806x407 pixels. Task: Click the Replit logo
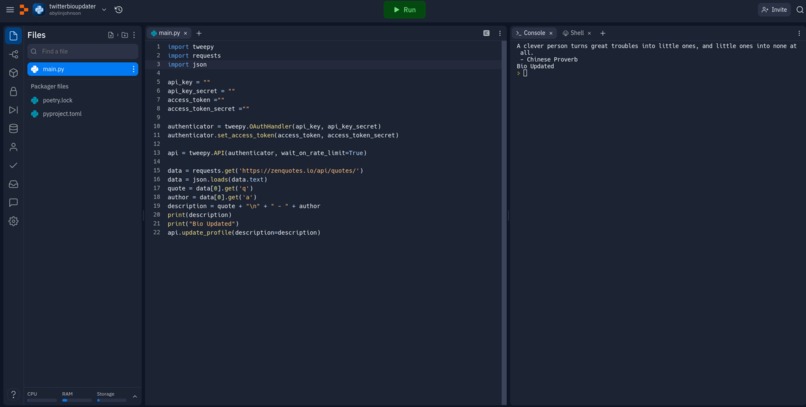[24, 10]
